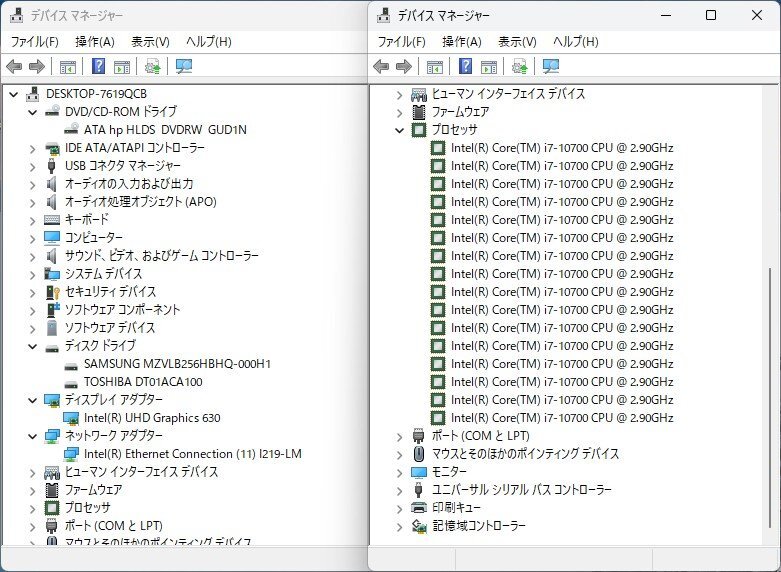Image resolution: width=781 pixels, height=572 pixels.
Task: Expand ユニバーサル シリアル バス コントローラー node
Action: click(399, 490)
